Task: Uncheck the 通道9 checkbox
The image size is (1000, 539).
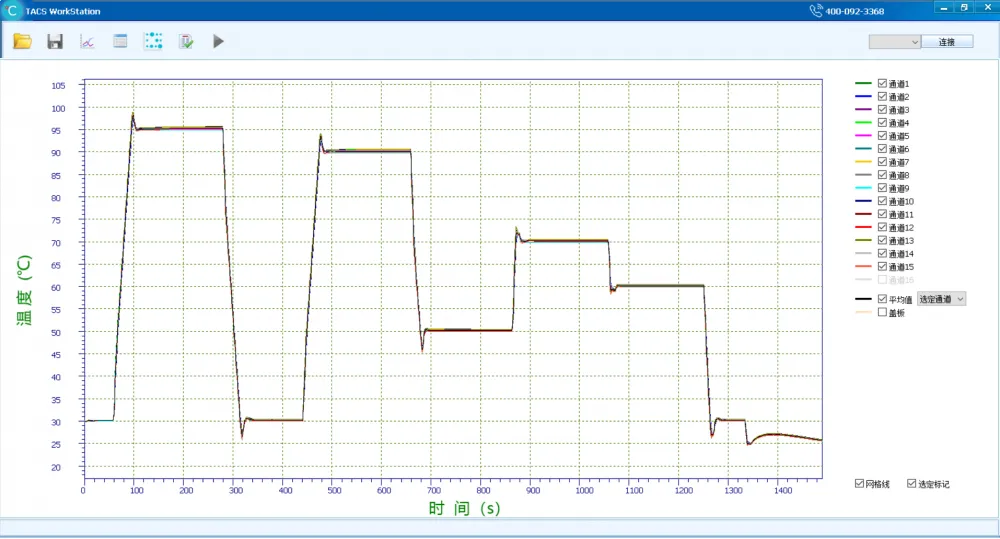Action: point(882,188)
